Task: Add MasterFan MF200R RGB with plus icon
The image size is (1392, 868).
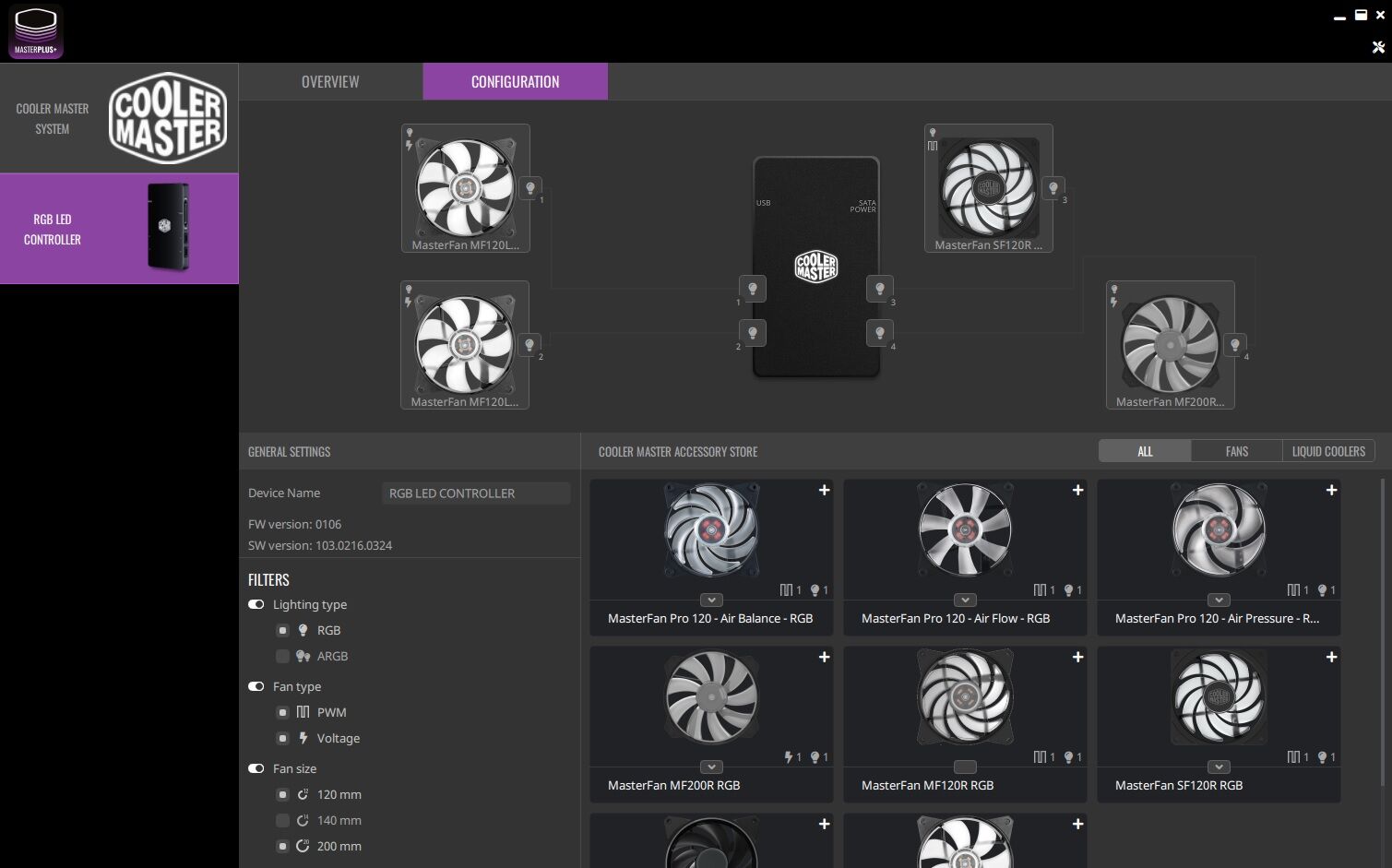Action: (x=824, y=657)
